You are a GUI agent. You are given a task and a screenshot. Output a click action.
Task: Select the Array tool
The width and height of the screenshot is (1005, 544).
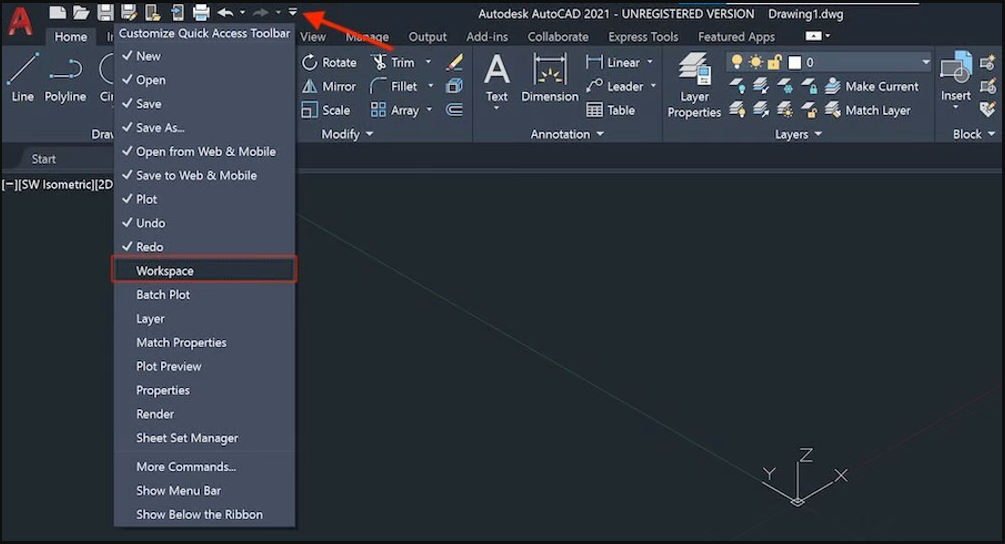[395, 110]
